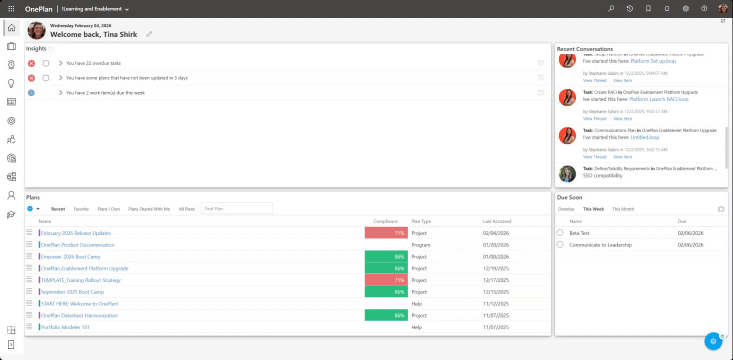Open the settings gear in top bar
Viewport: 733px width, 360px height.
tap(686, 8)
